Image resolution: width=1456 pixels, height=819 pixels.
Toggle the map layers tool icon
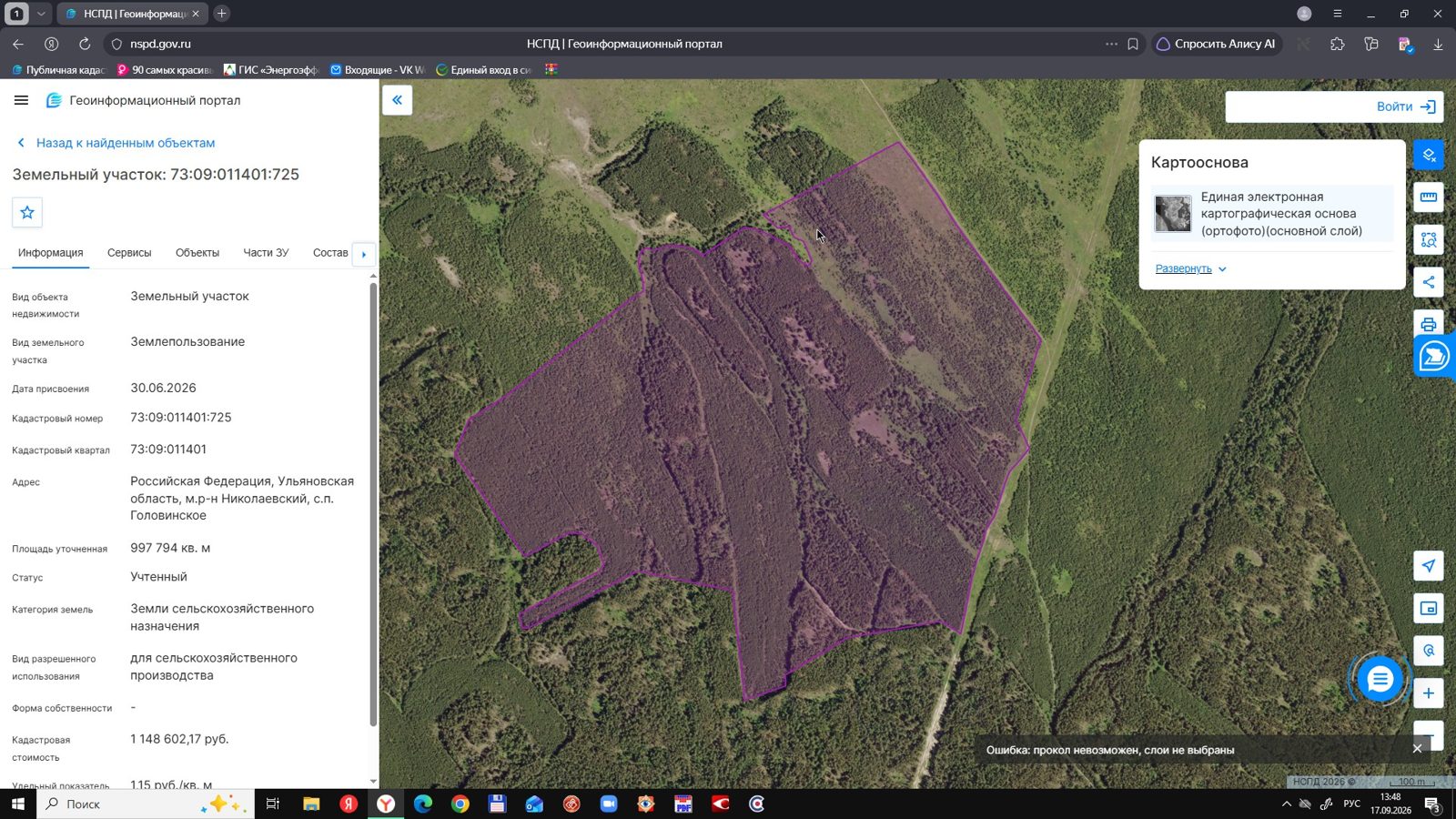coord(1428,155)
